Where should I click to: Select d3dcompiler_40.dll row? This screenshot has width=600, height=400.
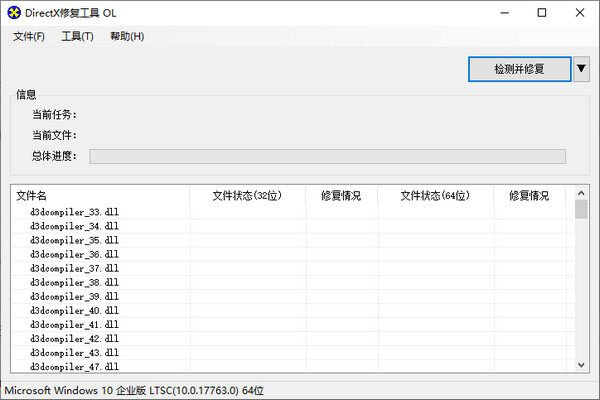click(x=293, y=310)
